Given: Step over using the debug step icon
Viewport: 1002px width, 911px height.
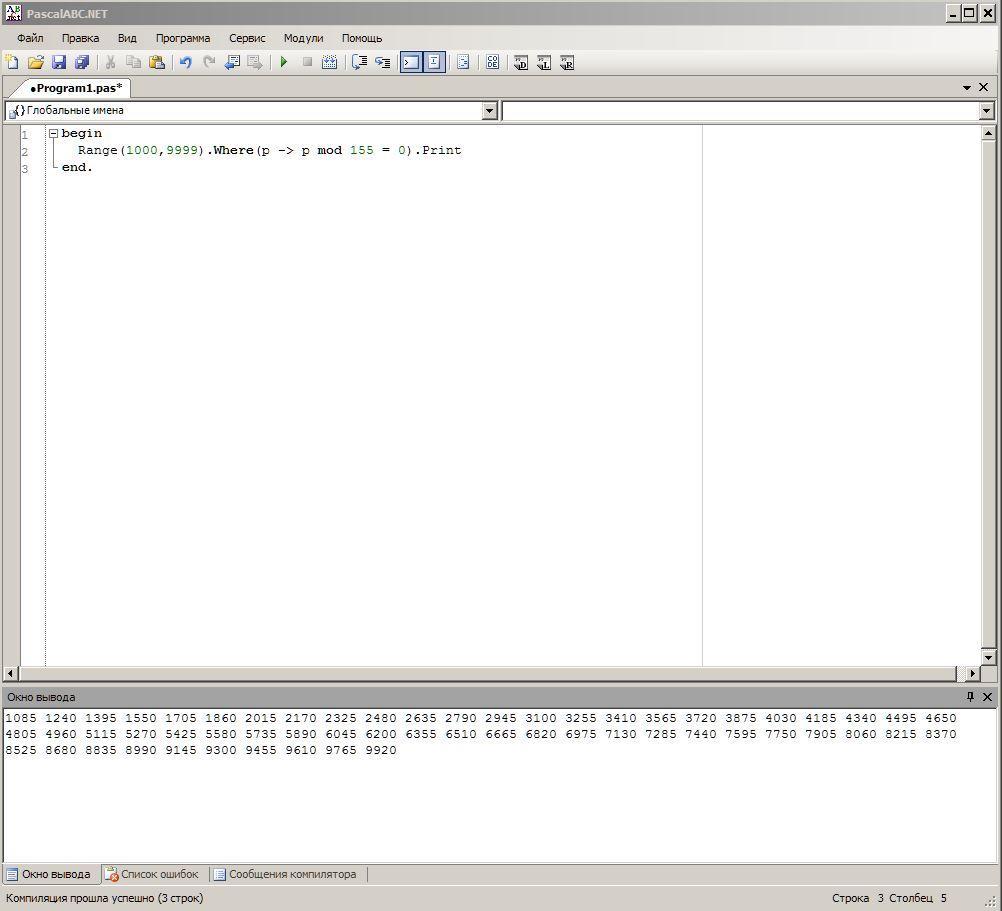Looking at the screenshot, I should tap(359, 62).
